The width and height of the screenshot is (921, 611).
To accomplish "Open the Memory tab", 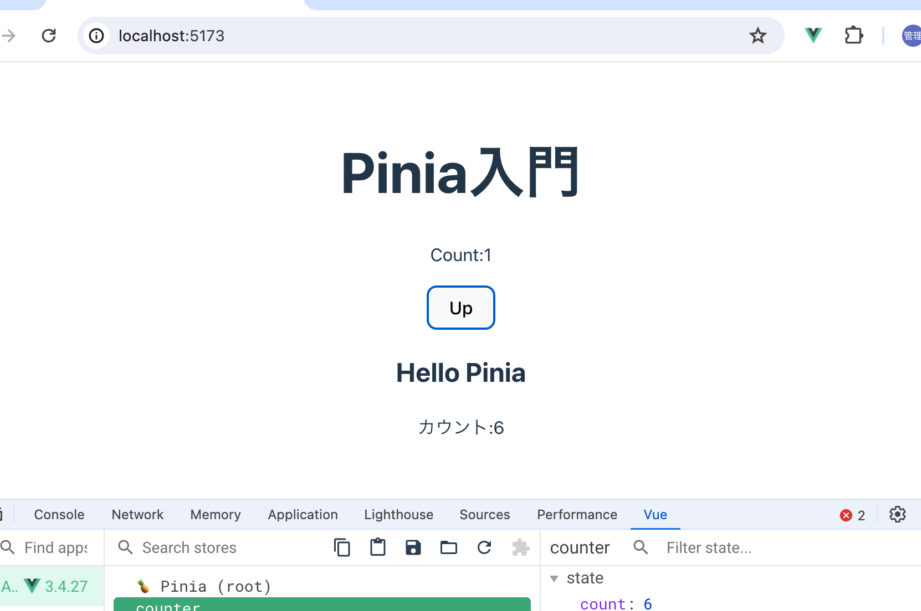I will click(216, 515).
